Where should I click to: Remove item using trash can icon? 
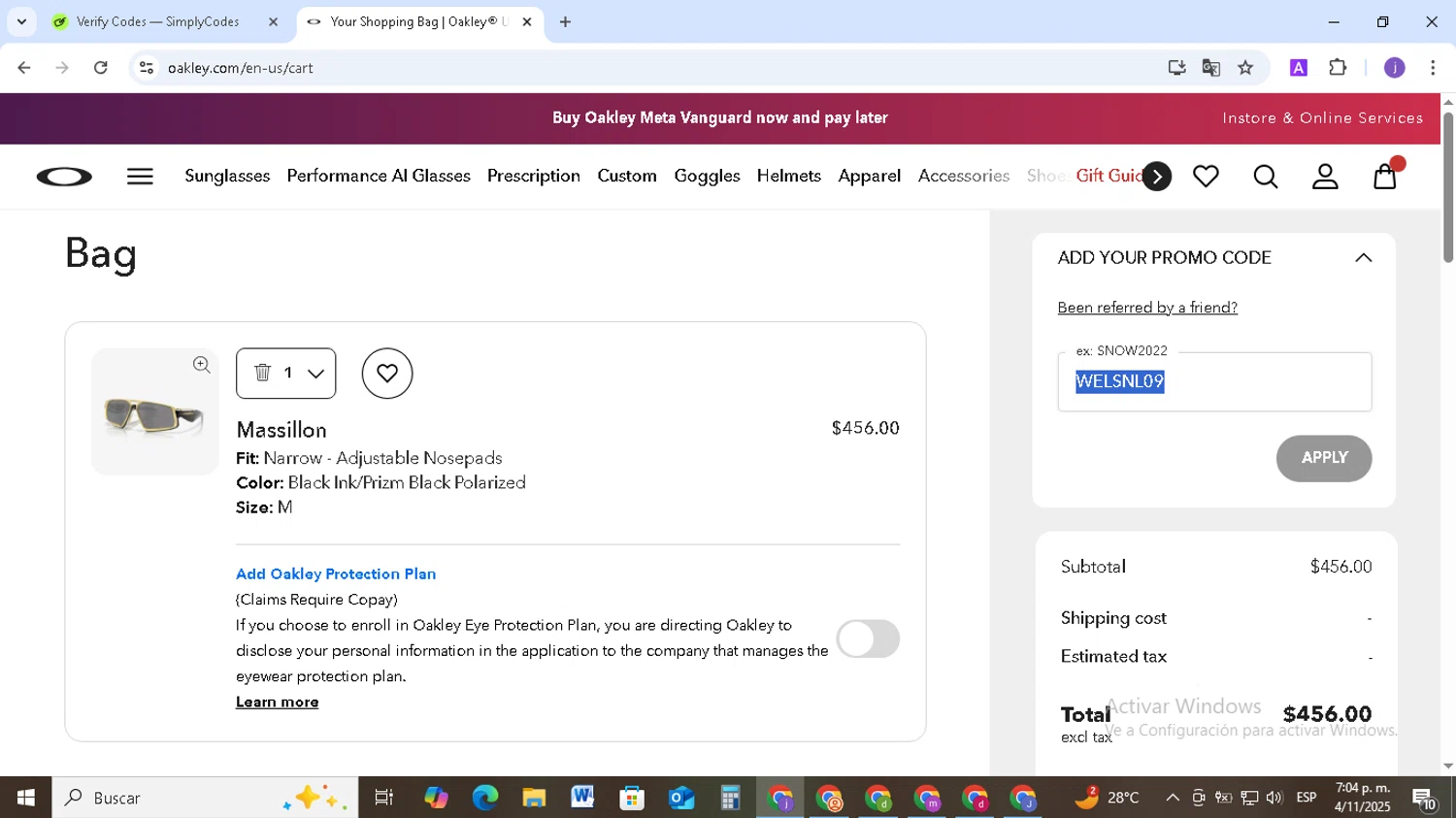click(262, 373)
